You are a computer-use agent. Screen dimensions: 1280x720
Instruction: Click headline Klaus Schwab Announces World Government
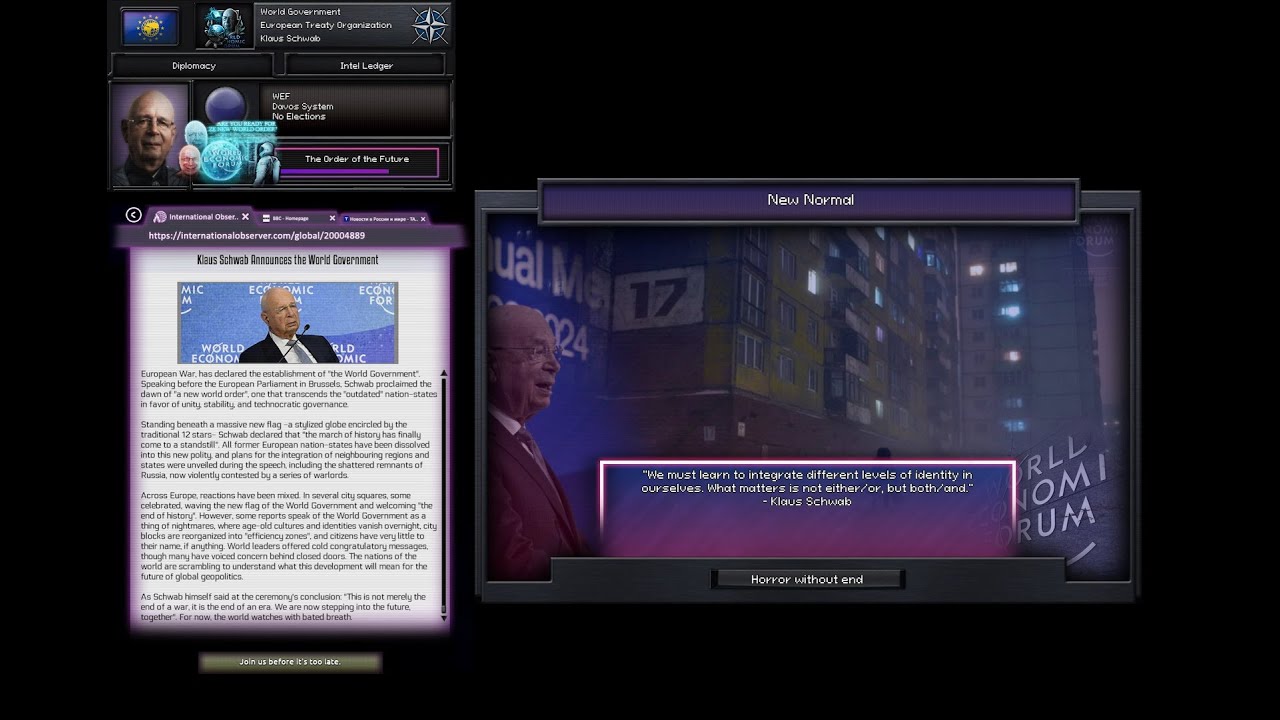tap(288, 260)
